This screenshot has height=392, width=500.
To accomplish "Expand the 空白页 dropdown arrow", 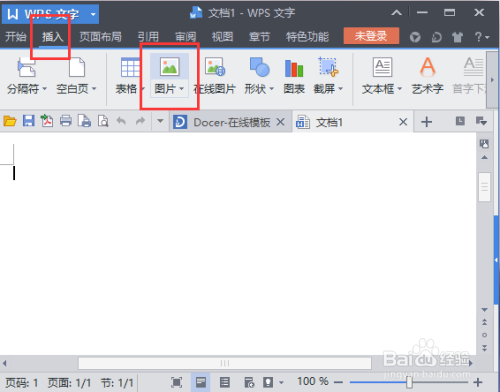I will [x=94, y=89].
